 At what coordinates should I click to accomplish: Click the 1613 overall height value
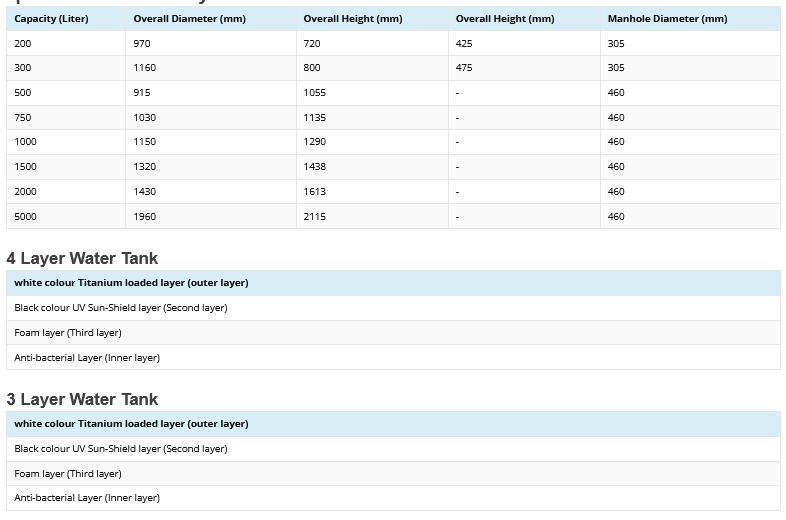(315, 192)
